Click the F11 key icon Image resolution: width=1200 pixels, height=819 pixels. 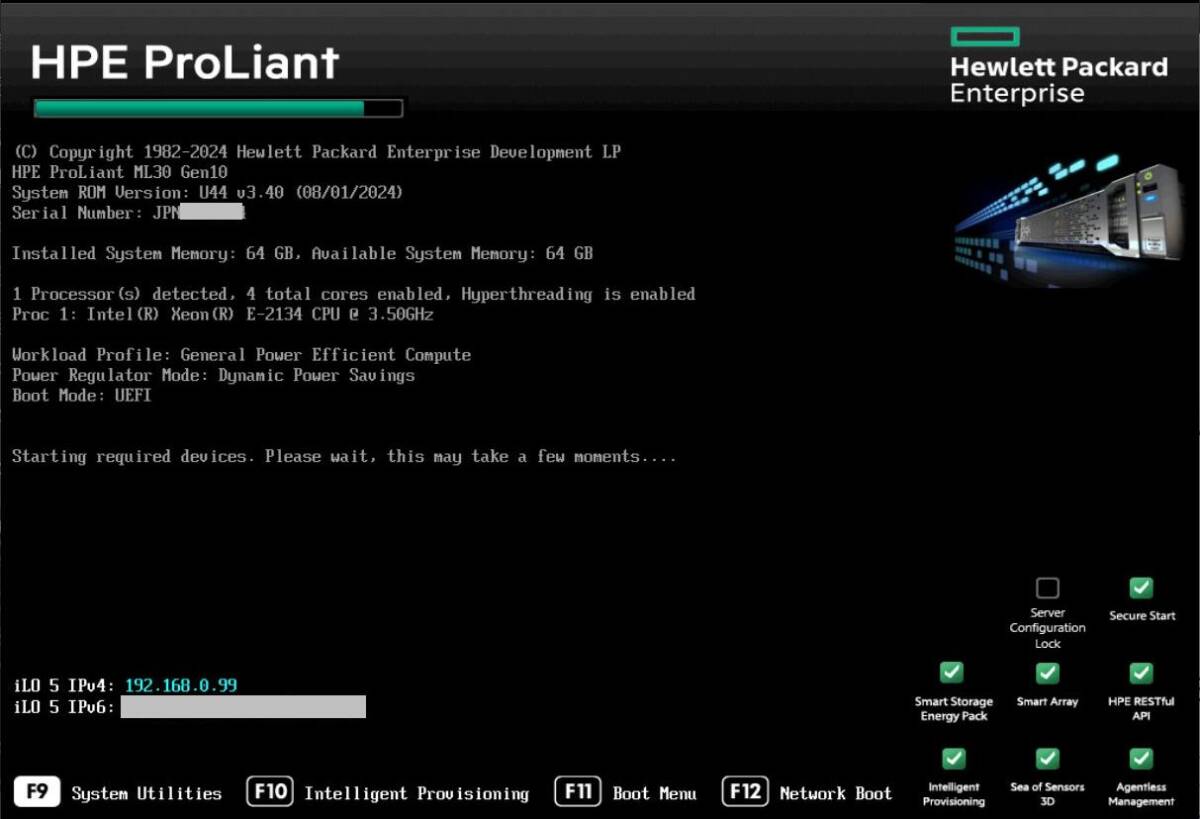pos(578,792)
